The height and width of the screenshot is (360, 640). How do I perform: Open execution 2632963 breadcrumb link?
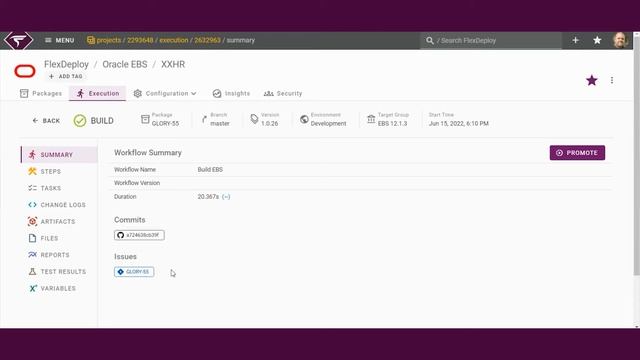[207, 40]
